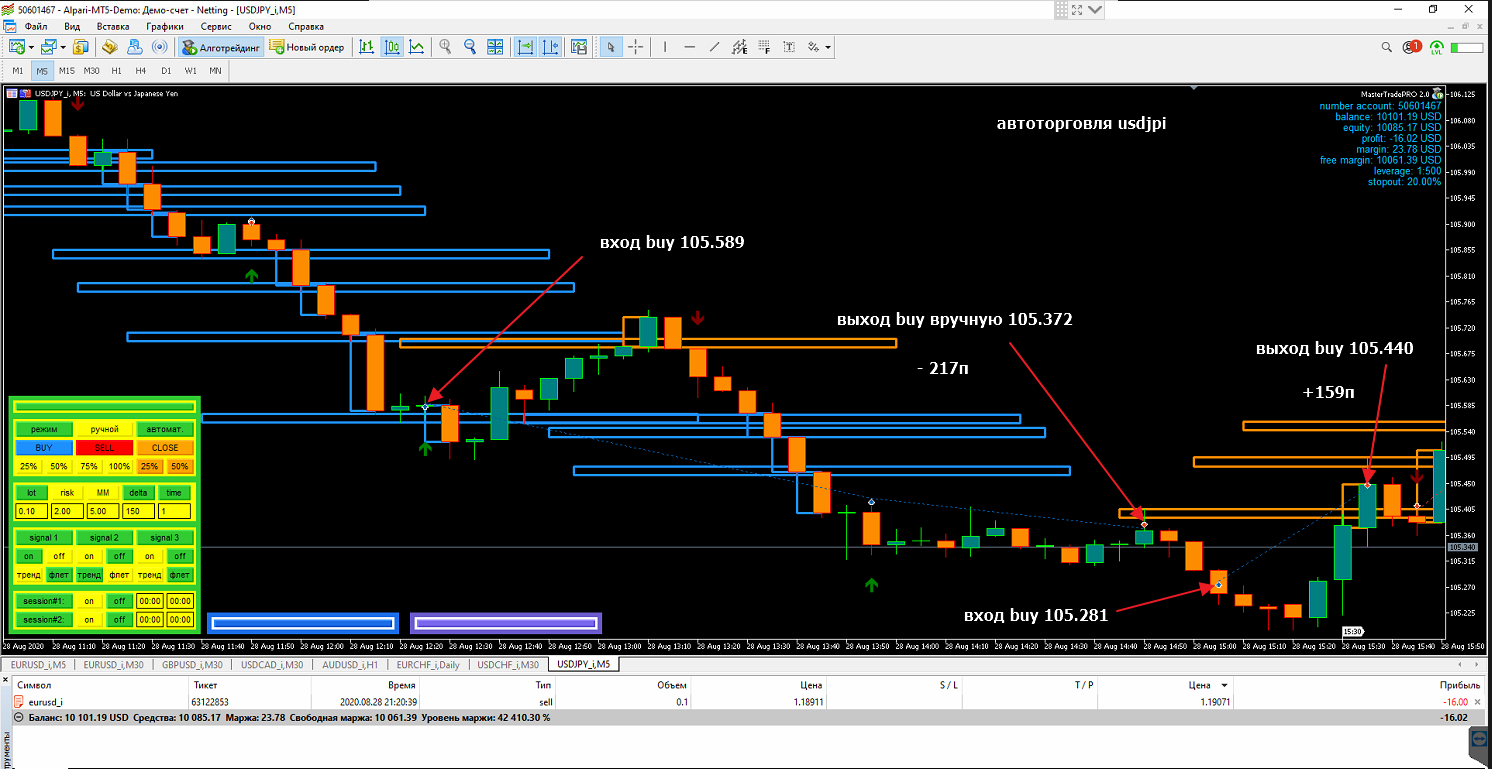Select the crosshair tool

coord(637,47)
